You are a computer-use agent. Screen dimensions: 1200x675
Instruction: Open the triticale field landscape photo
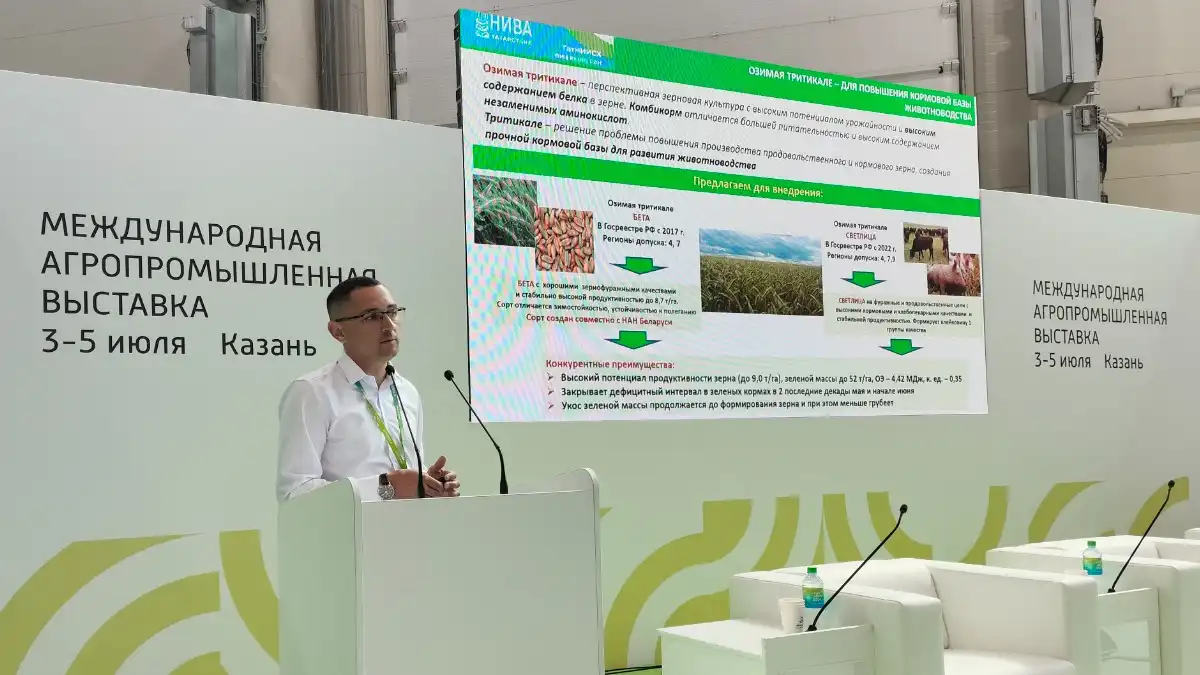761,271
